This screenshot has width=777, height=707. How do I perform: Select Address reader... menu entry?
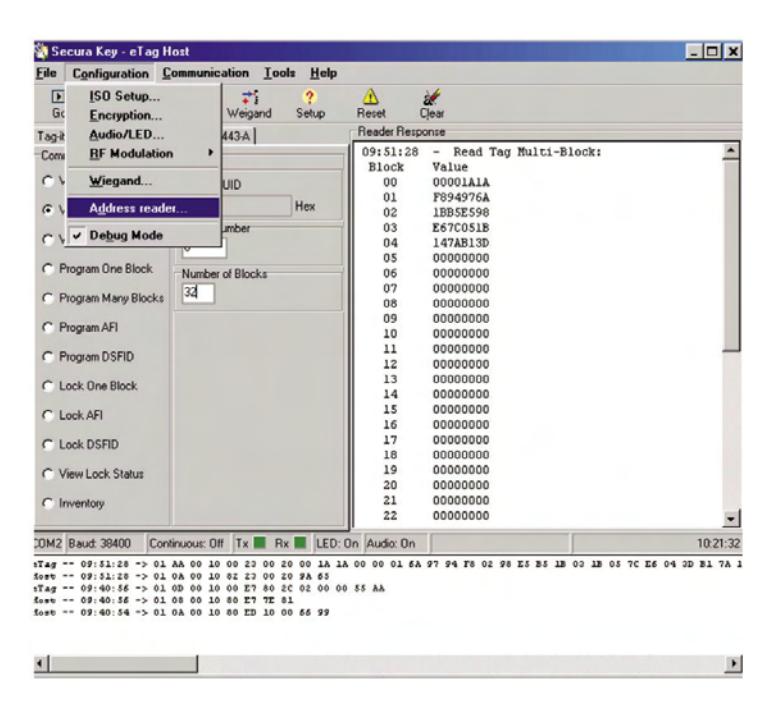[144, 208]
